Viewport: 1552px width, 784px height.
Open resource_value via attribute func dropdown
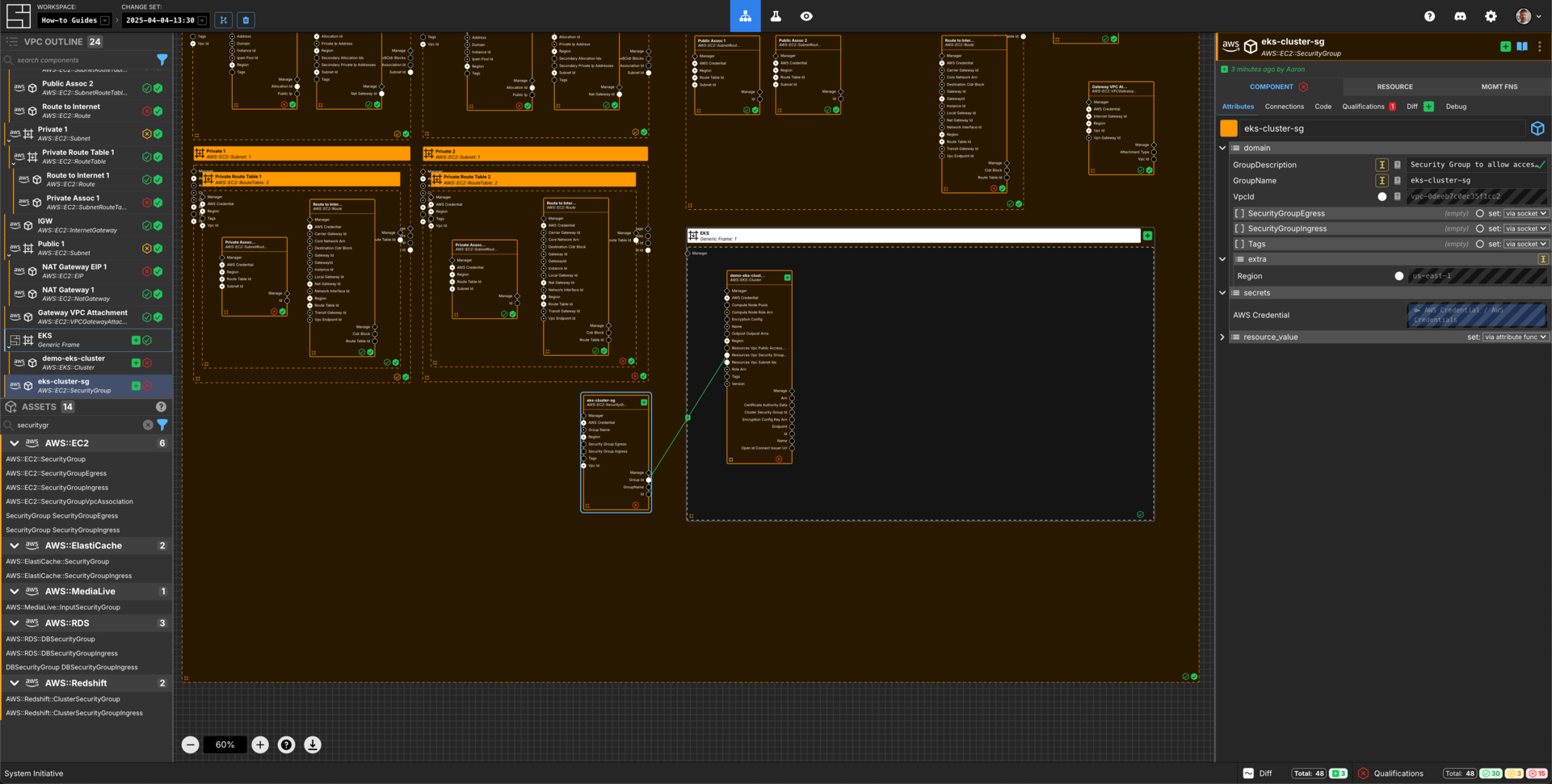point(1516,337)
